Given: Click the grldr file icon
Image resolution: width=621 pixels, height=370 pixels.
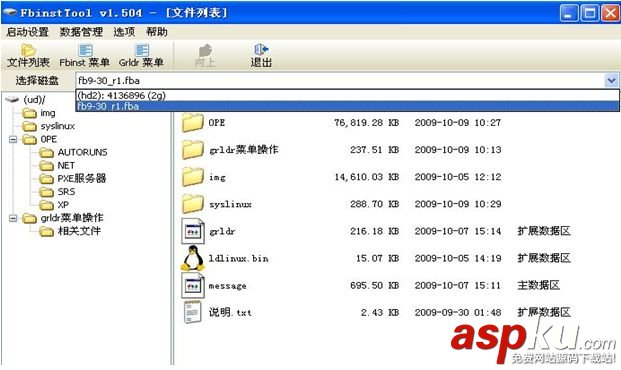Looking at the screenshot, I should (x=192, y=231).
